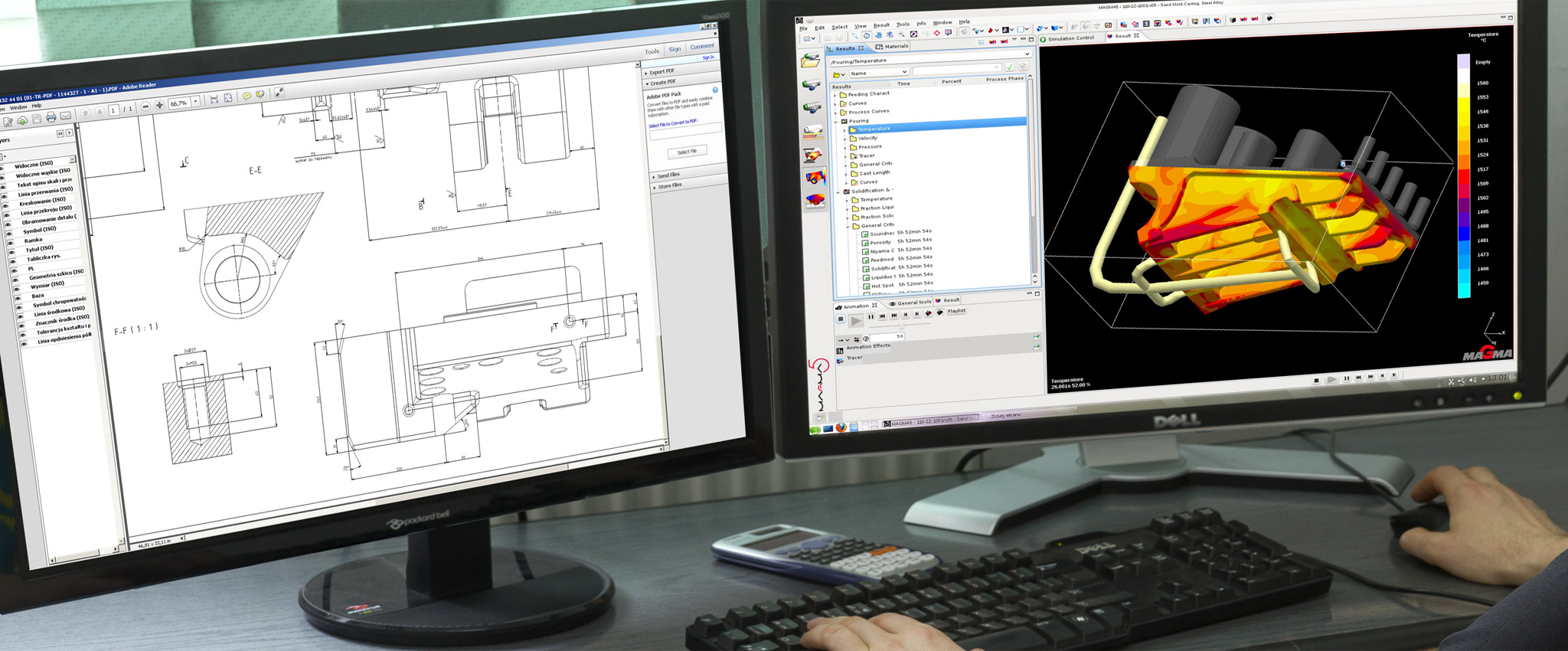Toggle visibility of the Wymiar (ISO) layer

click(16, 290)
